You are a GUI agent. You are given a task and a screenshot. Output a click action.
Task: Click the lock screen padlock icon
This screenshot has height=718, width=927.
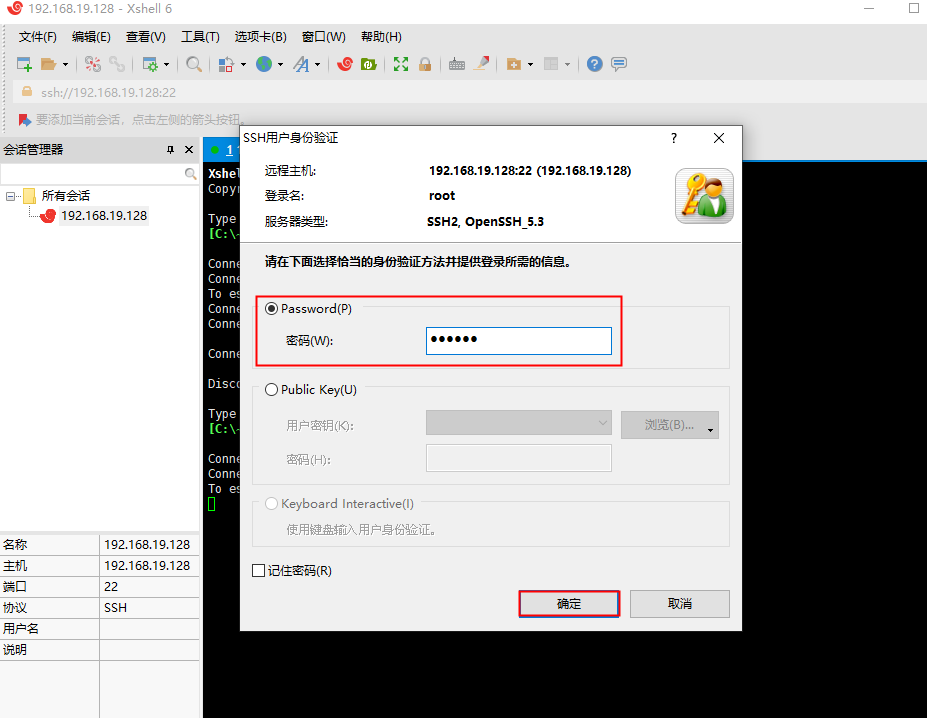[424, 64]
